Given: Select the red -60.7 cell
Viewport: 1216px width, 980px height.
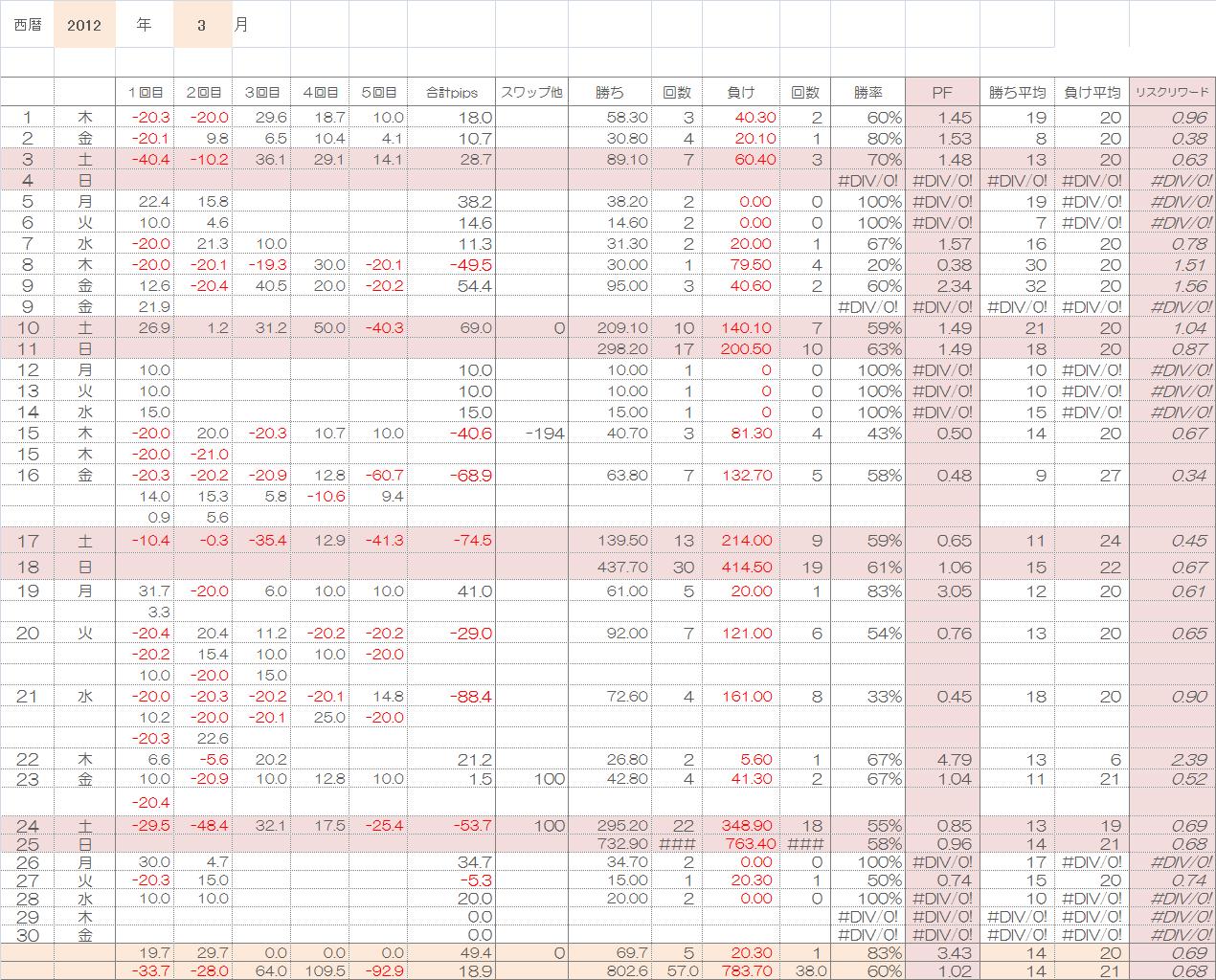Looking at the screenshot, I should [x=378, y=475].
